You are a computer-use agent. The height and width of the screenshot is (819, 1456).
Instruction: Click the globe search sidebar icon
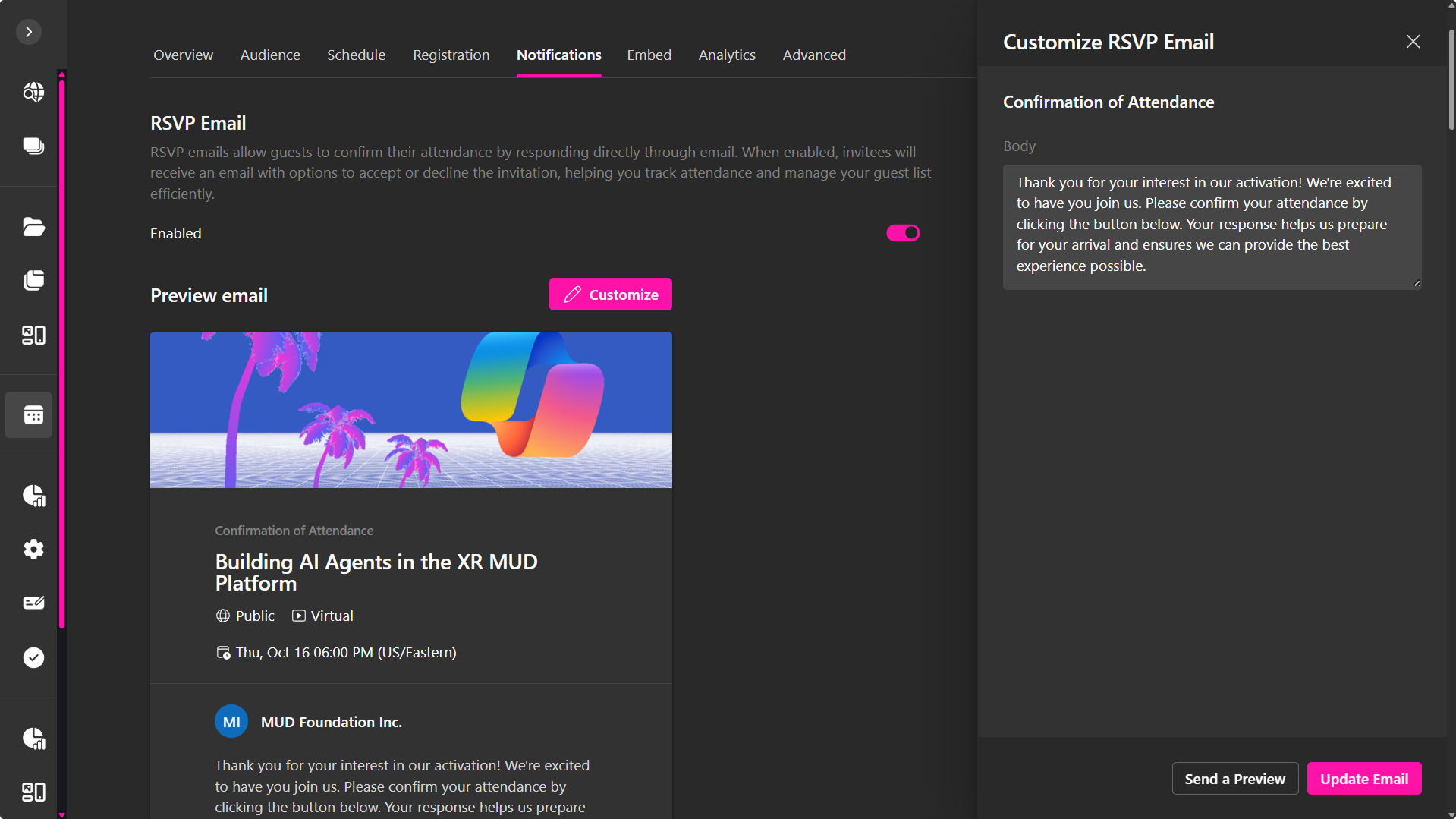pyautogui.click(x=33, y=92)
